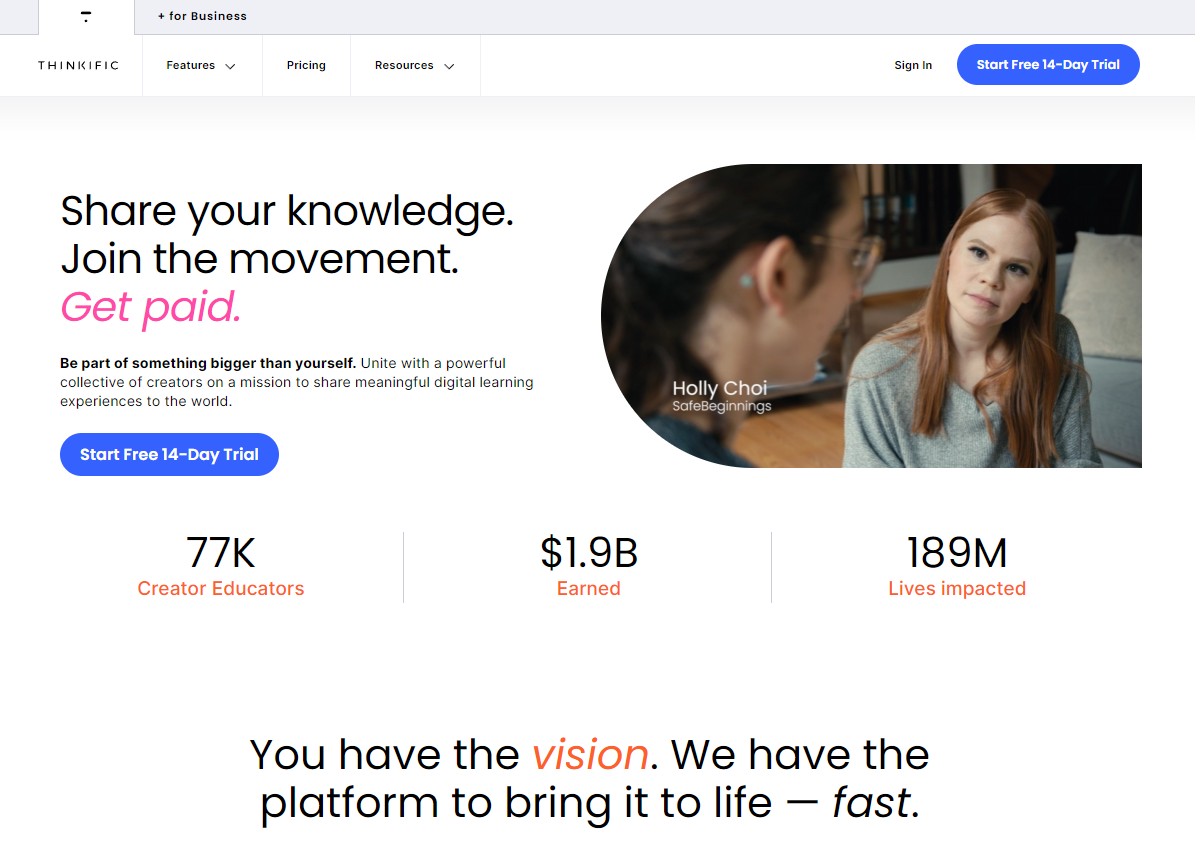Click the Holly Choi video thumbnail
This screenshot has height=861, width=1195.
pyautogui.click(x=871, y=315)
